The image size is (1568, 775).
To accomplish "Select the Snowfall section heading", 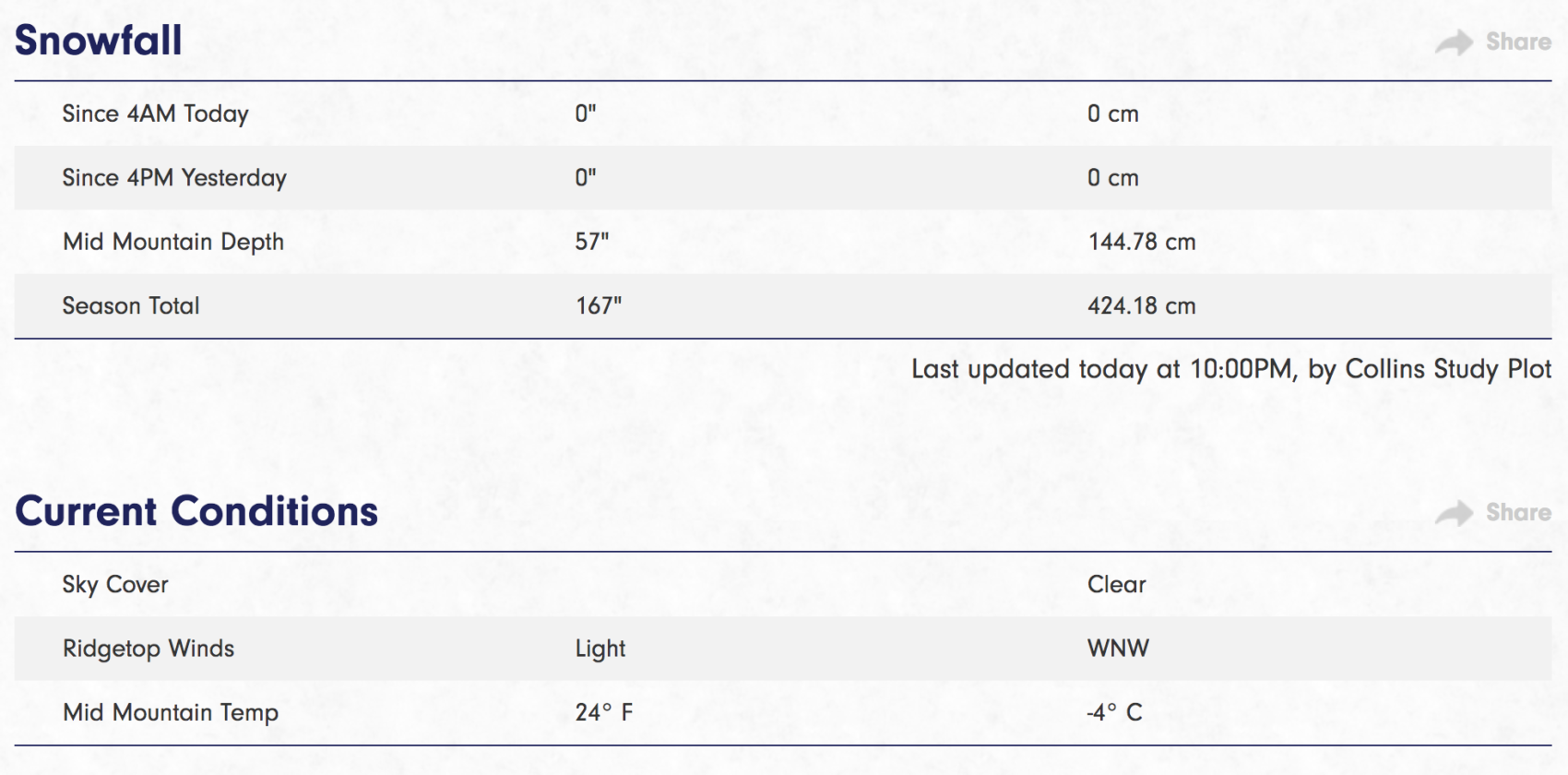I will (x=99, y=41).
